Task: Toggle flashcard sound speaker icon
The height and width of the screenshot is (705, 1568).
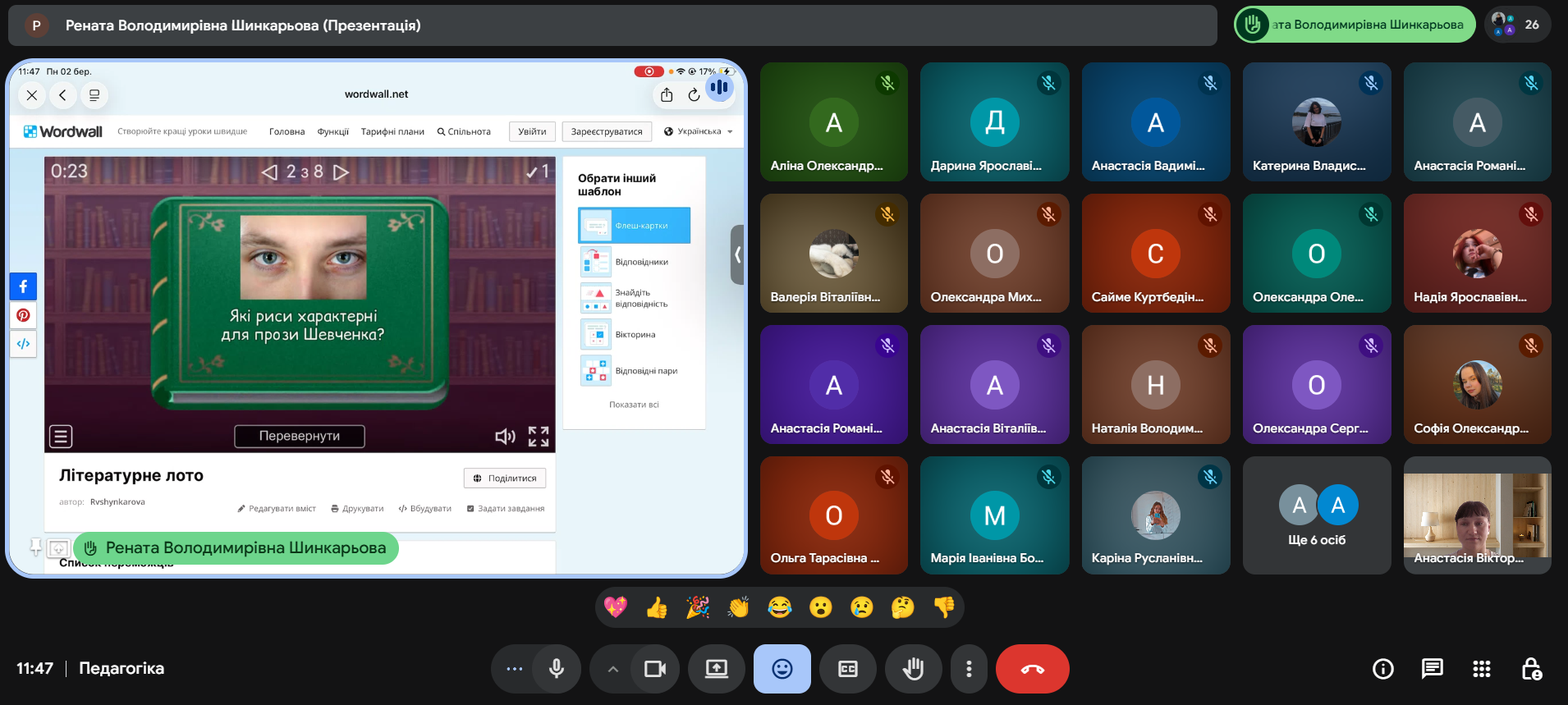Action: point(505,436)
